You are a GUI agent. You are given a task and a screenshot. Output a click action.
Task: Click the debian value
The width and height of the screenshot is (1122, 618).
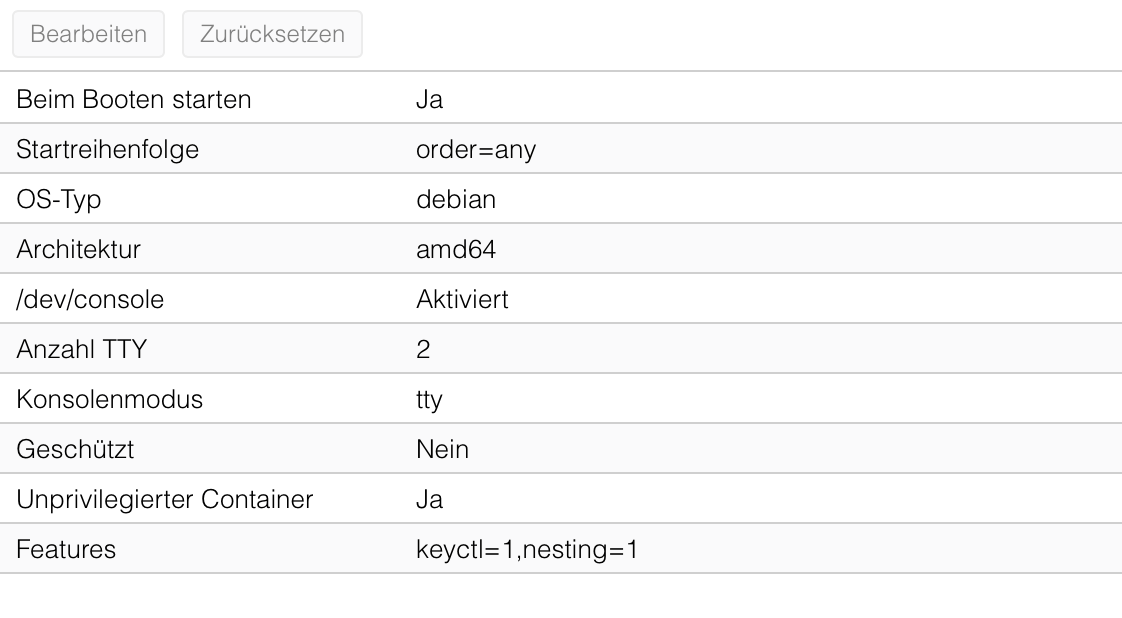click(456, 199)
